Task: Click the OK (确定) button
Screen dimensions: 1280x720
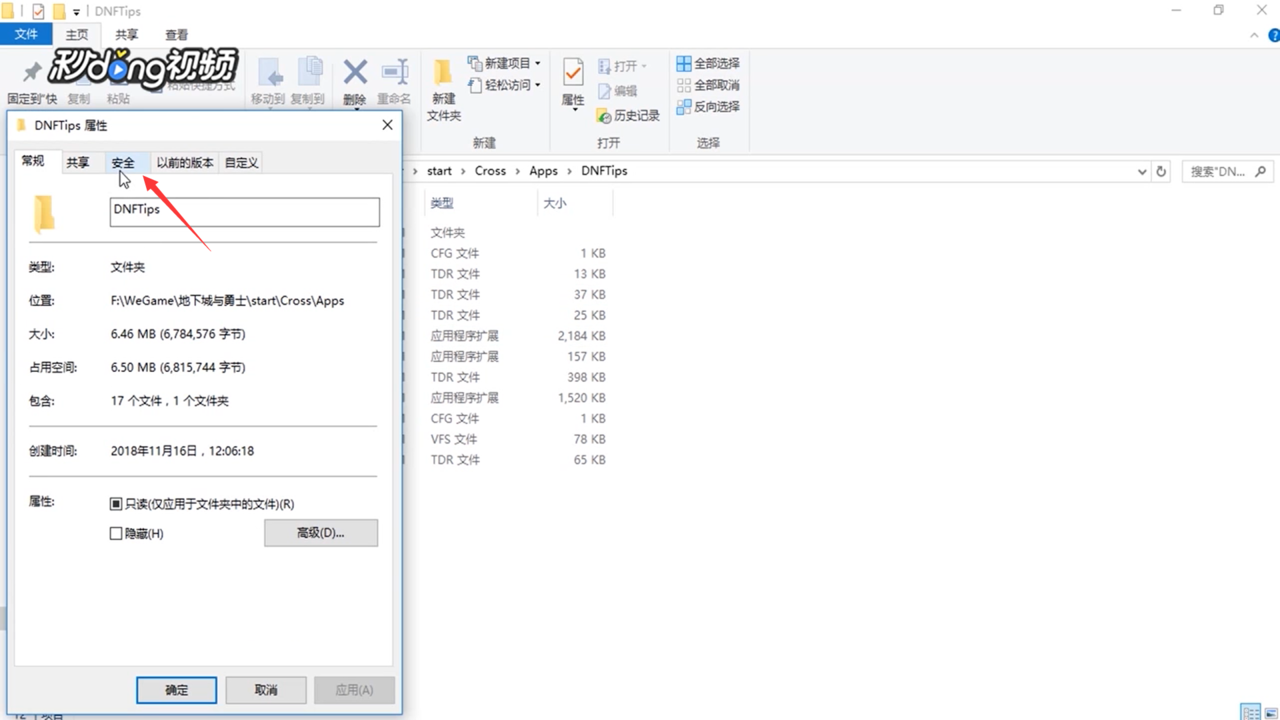Action: pos(177,690)
